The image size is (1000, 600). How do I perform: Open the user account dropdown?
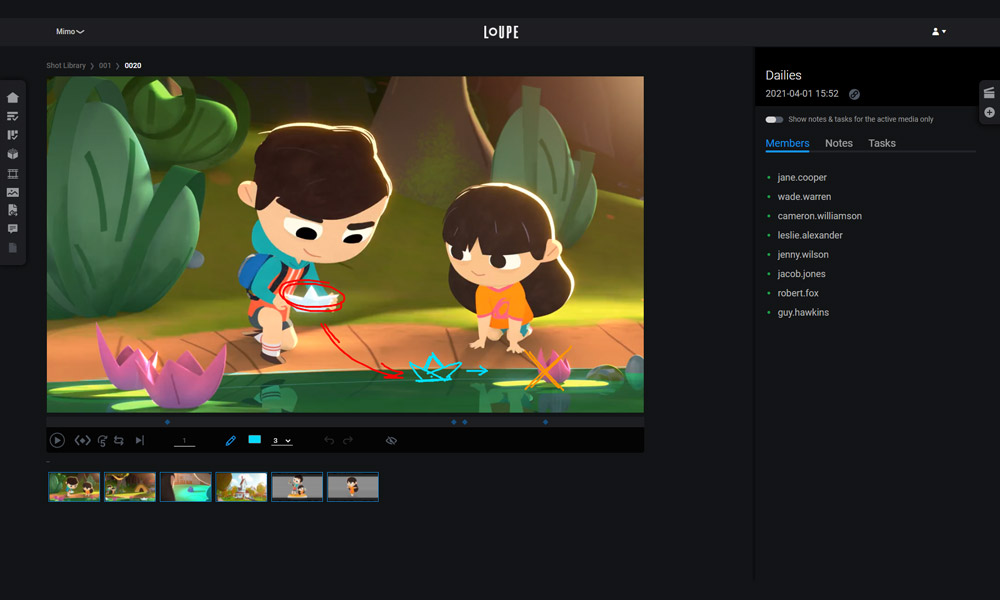click(x=938, y=32)
